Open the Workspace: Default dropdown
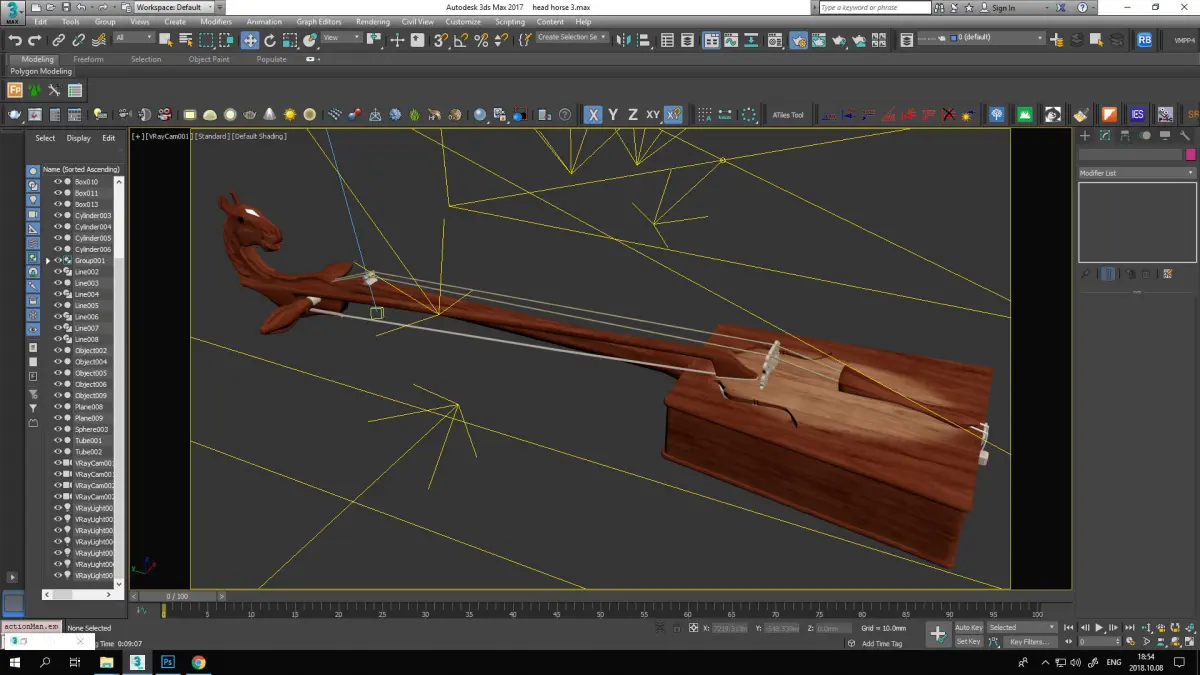The width and height of the screenshot is (1200, 675). point(172,7)
